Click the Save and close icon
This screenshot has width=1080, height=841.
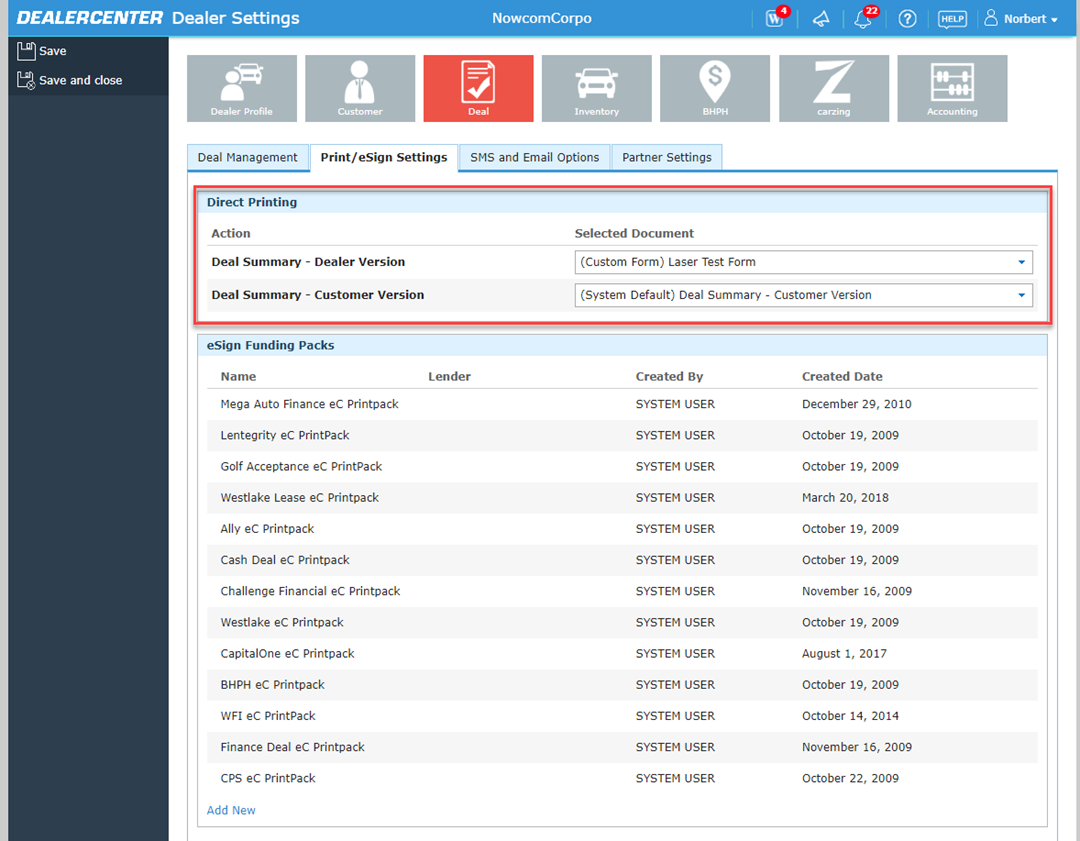26,80
